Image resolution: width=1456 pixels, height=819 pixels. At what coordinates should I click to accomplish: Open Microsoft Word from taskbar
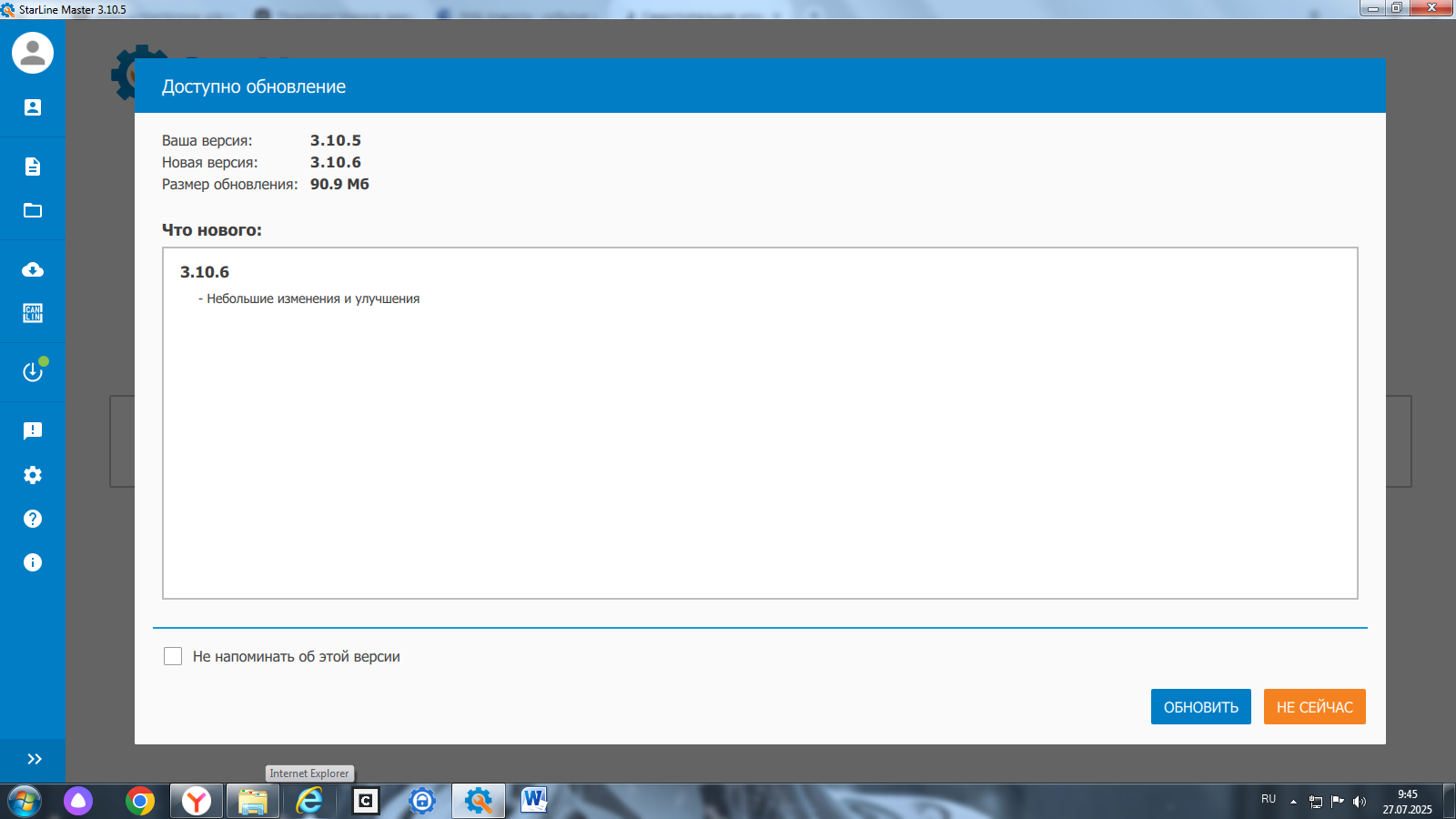click(x=534, y=801)
